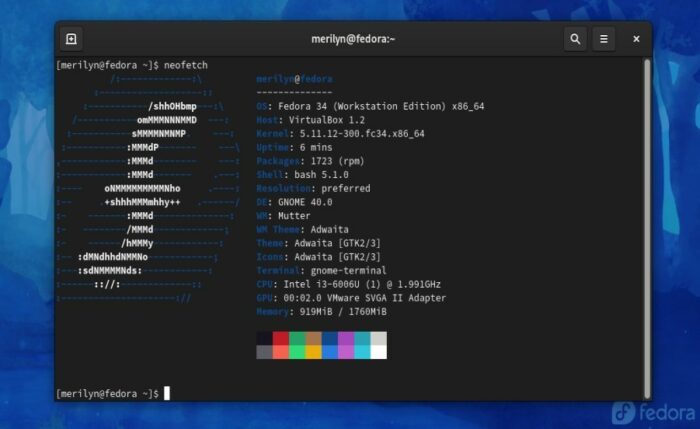
Task: Click the Kernel 5.11.12-300.fc34 line
Action: (340, 133)
